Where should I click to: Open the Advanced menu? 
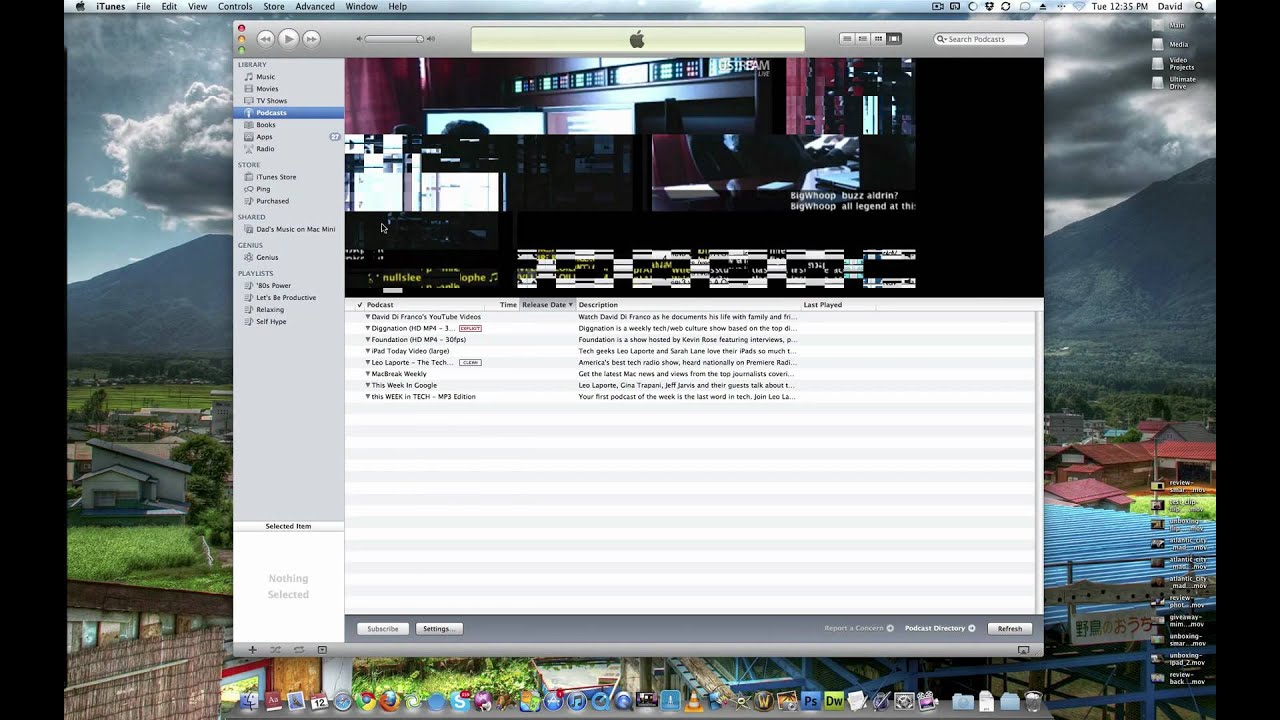(315, 7)
